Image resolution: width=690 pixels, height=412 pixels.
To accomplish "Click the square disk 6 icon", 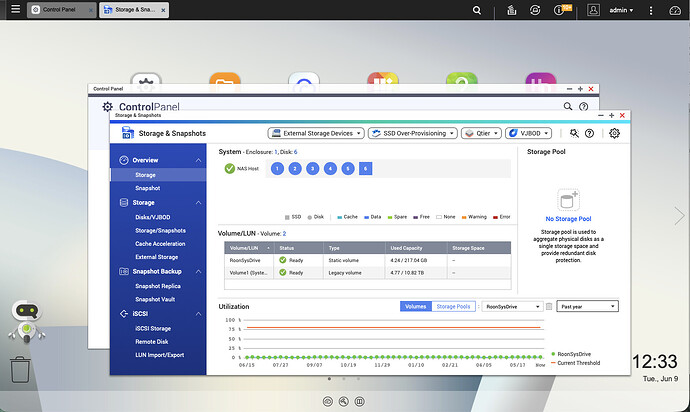I will (365, 169).
